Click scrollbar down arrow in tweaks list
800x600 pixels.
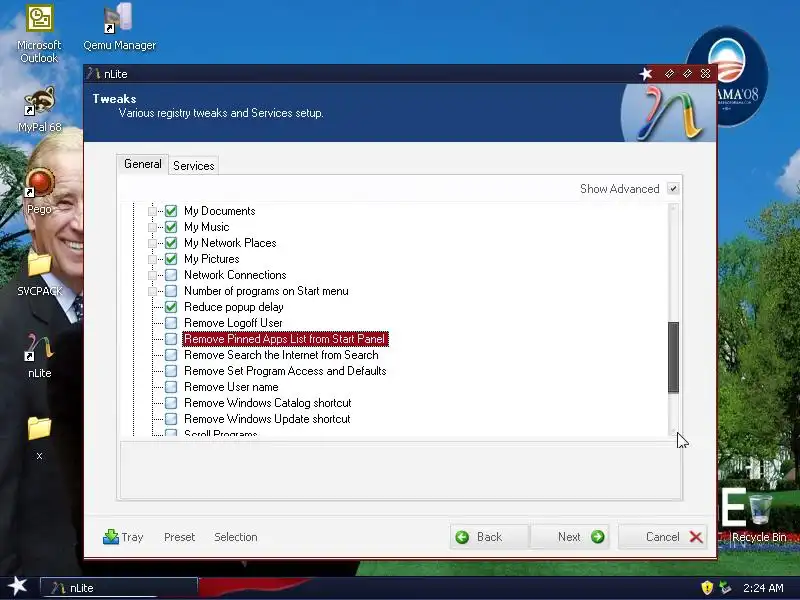coord(673,431)
